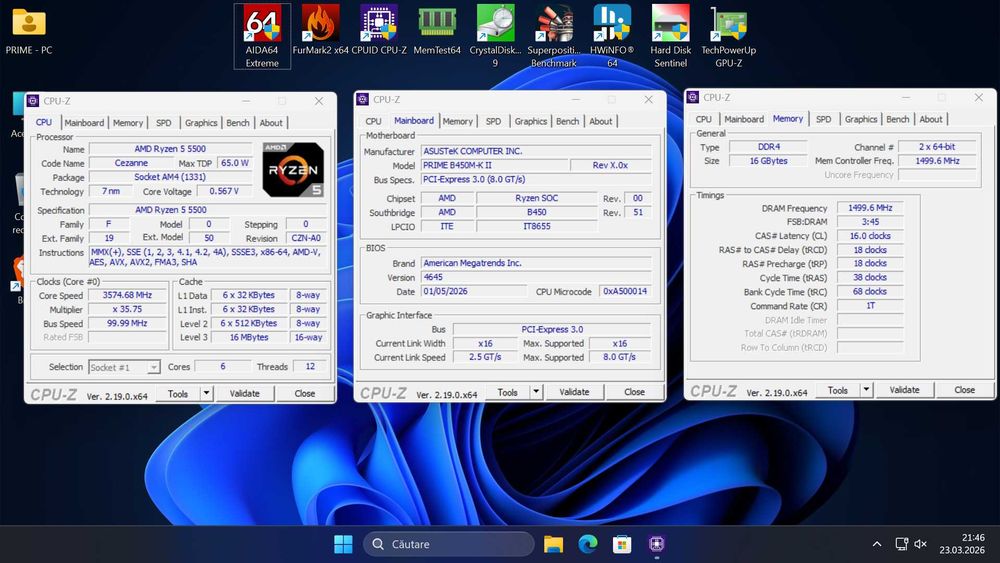Expand Tools arrow in middle CPU-Z window
The image size is (1000, 563).
coord(536,391)
